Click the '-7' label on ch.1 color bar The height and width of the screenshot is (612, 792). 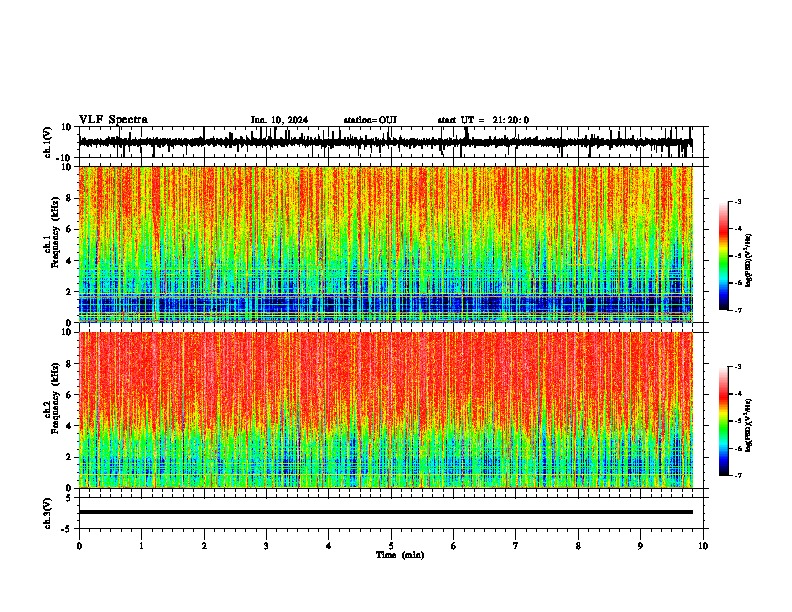coord(737,310)
